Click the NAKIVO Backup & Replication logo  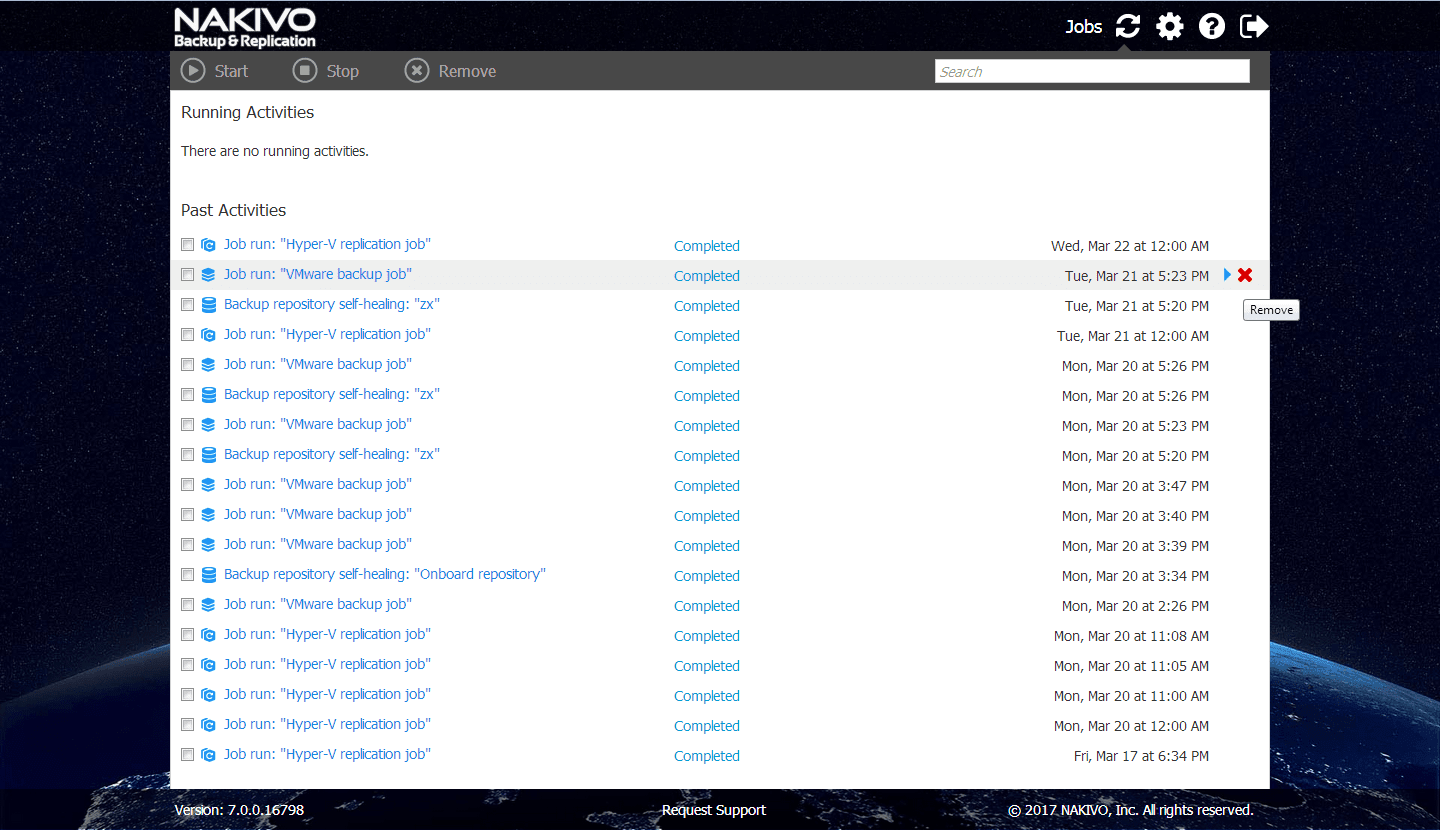point(245,28)
